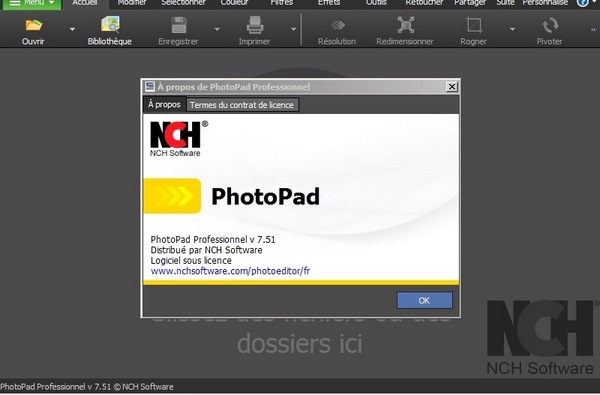Expand the Imprimer dropdown arrow
This screenshot has height=395, width=600.
pyautogui.click(x=293, y=29)
